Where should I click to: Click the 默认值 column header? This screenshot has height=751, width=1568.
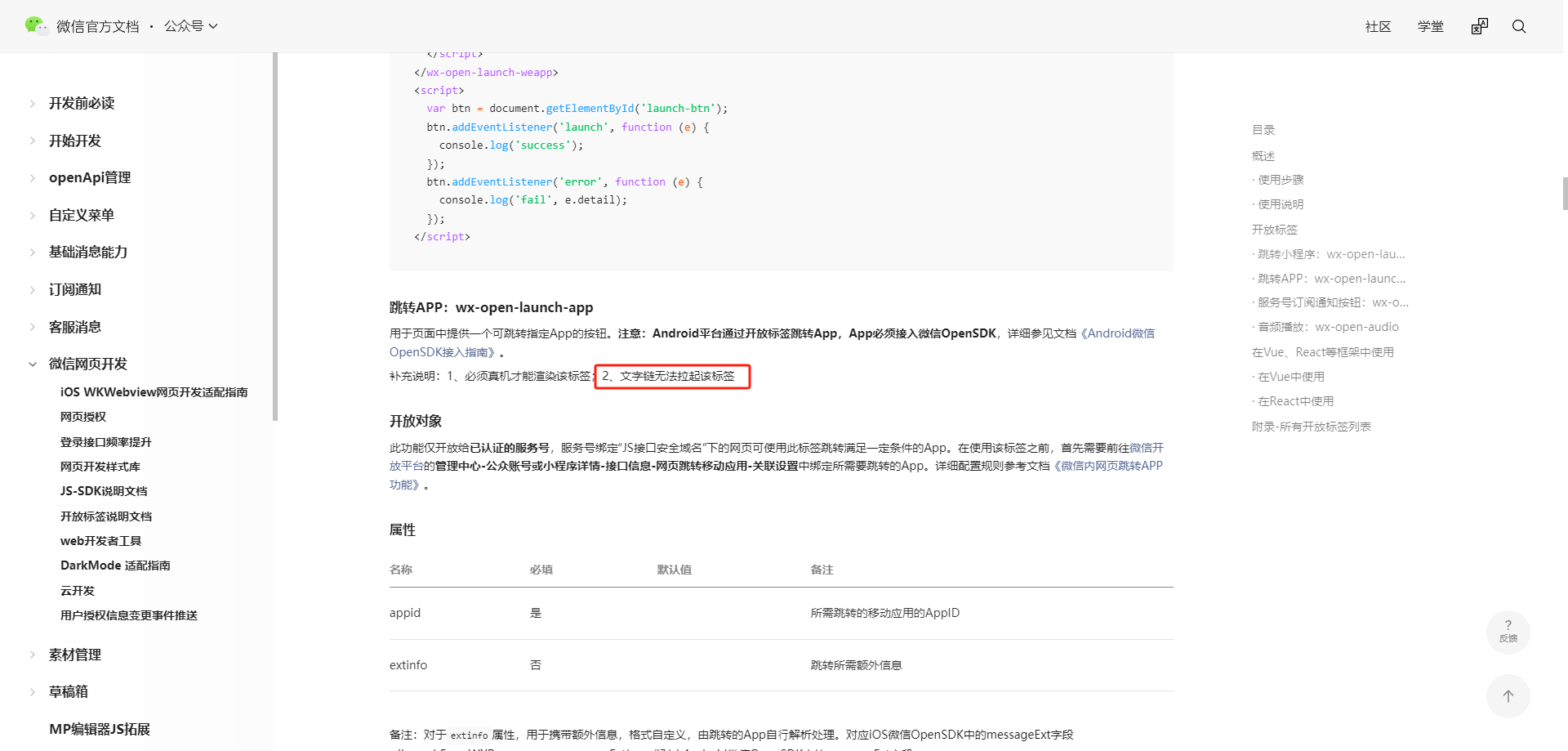coord(675,570)
